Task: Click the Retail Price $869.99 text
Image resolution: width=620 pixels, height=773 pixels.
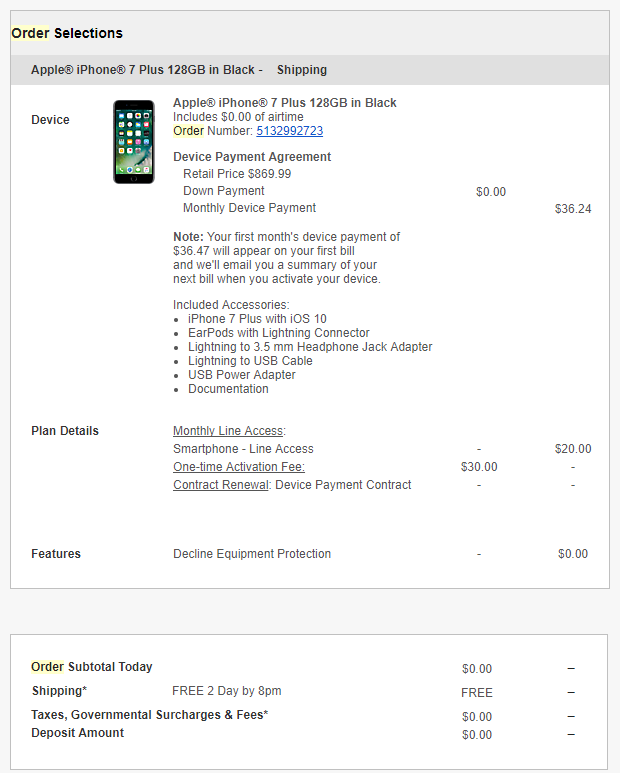Action: (x=237, y=174)
